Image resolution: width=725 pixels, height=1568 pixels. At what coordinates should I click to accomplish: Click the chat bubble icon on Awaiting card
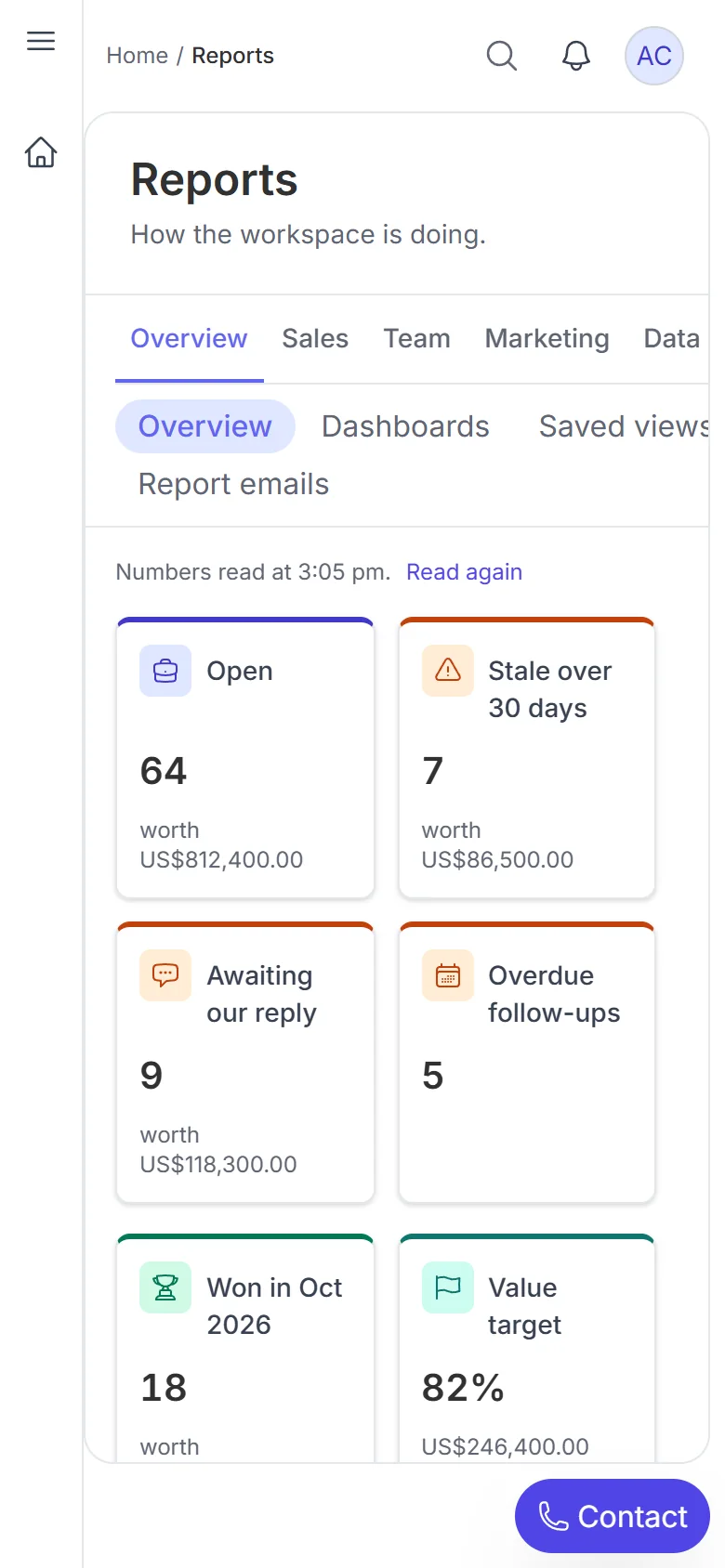165,975
